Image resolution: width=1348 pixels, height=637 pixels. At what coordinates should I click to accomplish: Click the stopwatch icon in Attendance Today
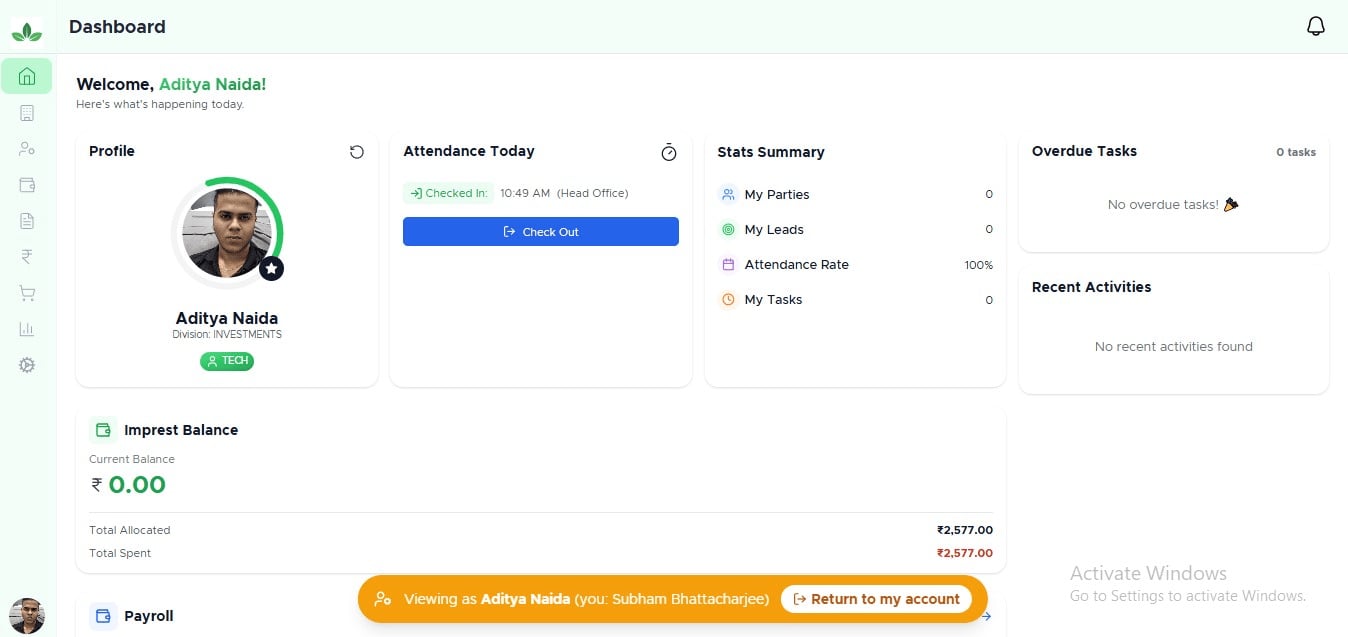coord(669,152)
